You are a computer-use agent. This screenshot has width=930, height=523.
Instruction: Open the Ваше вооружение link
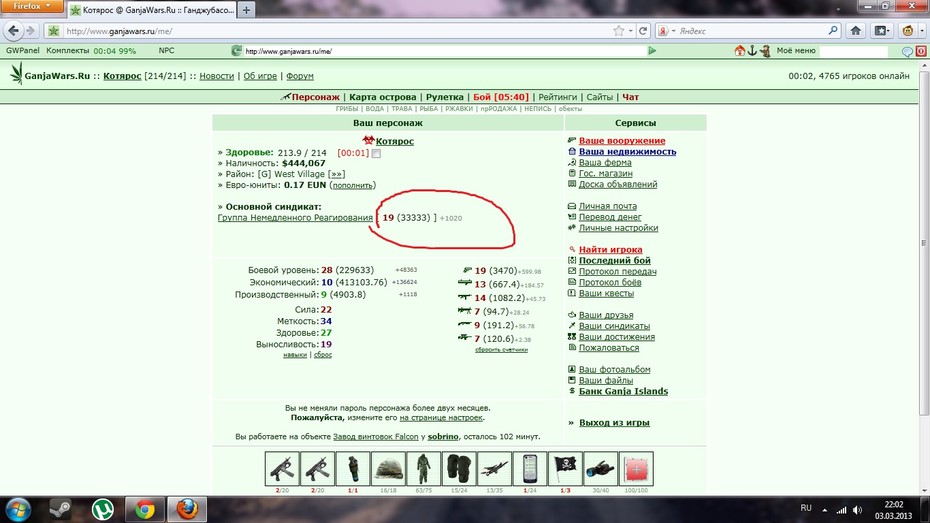pyautogui.click(x=622, y=141)
